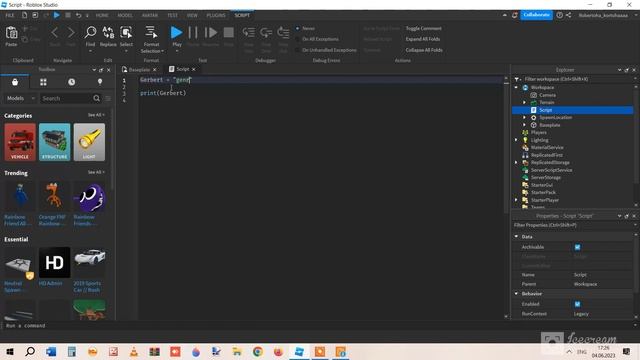Open the HOME ribbon tab
640x360 pixels.
[102, 15]
